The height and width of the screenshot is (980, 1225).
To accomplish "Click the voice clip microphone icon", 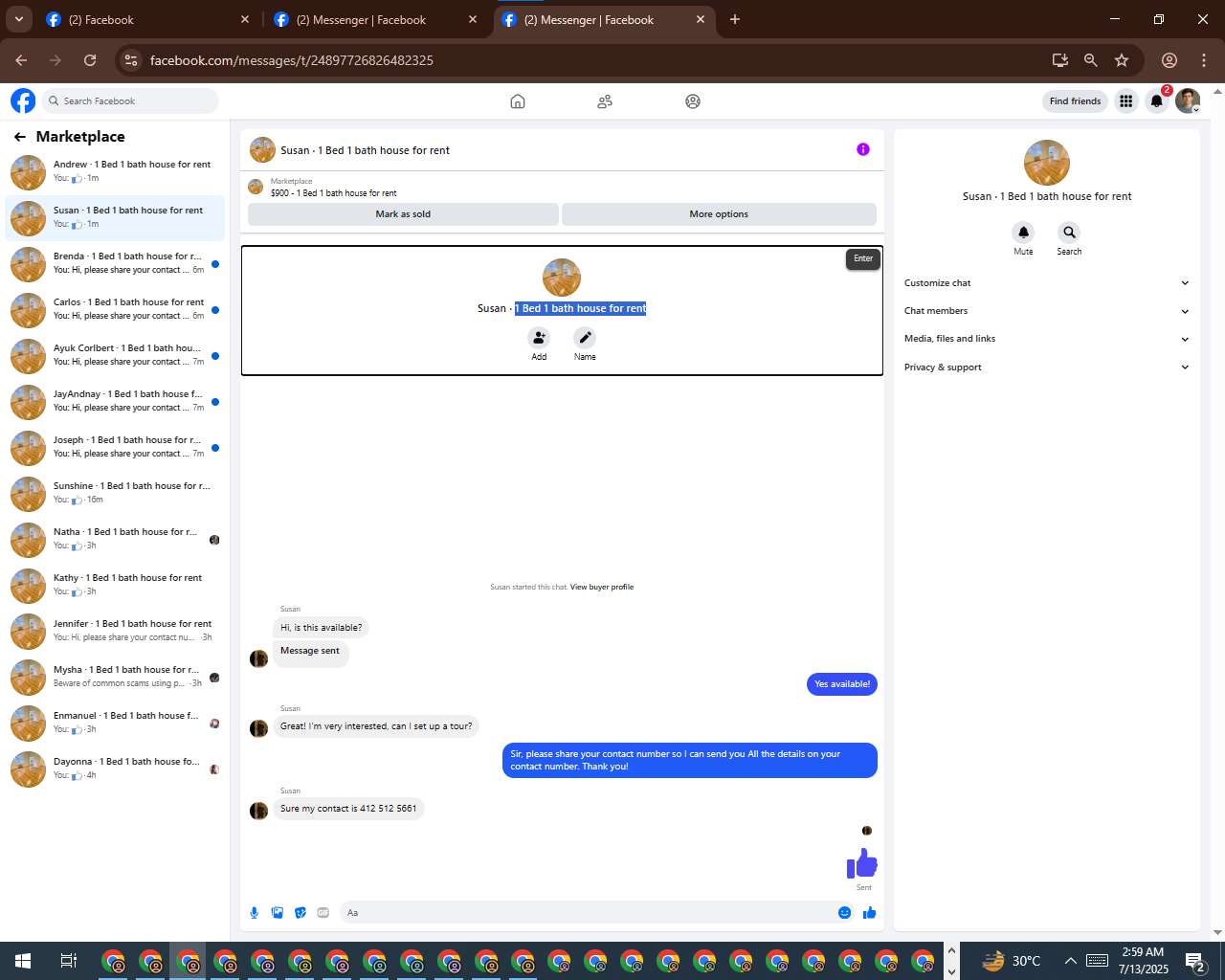I will 255,913.
